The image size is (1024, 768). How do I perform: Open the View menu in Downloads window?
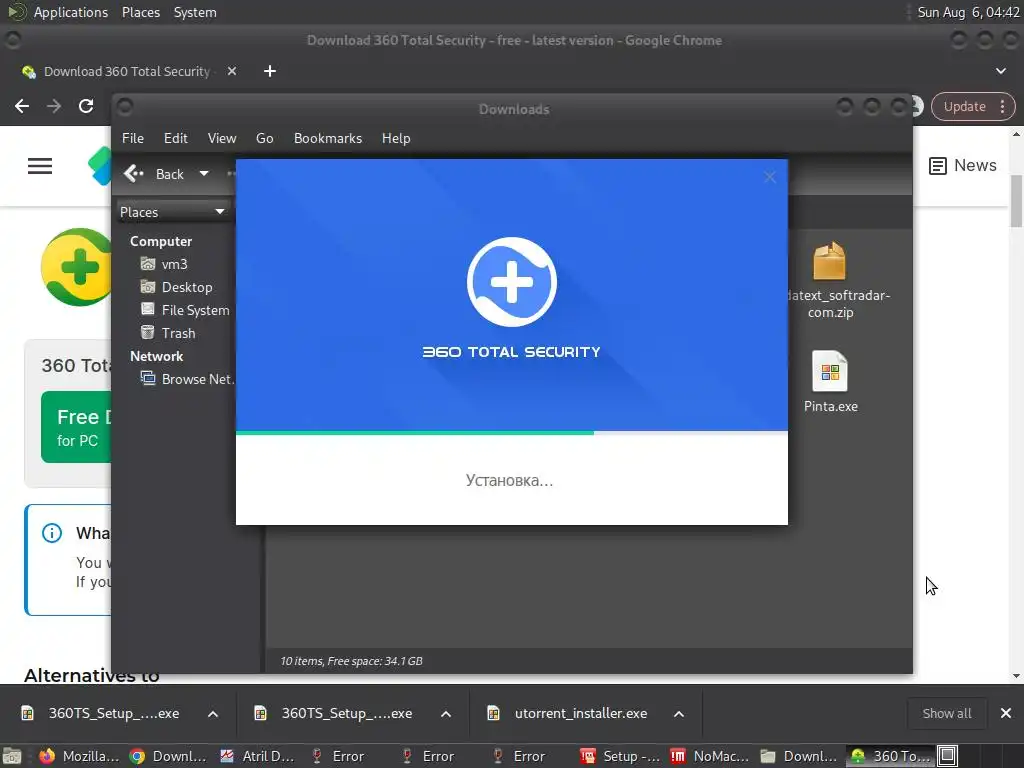coord(222,138)
